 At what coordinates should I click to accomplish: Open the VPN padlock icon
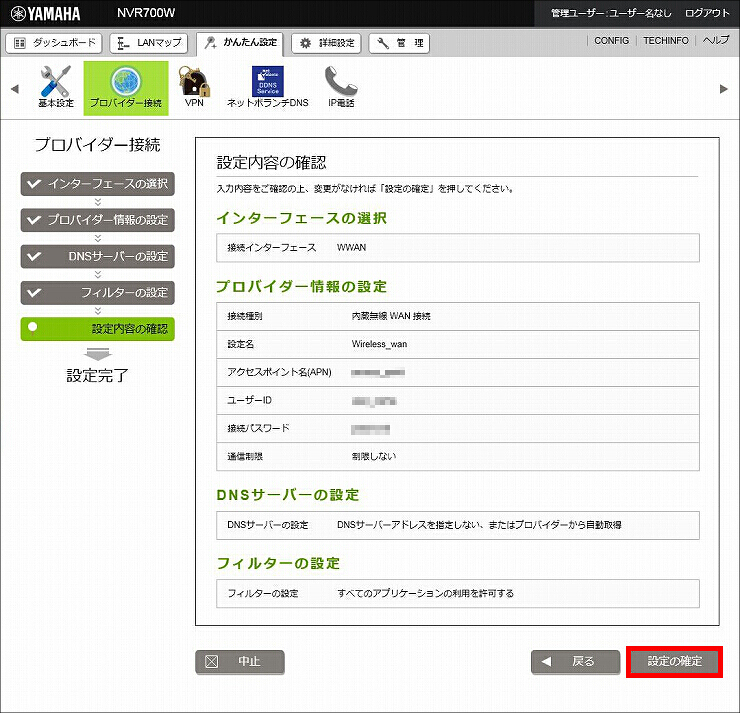[x=194, y=87]
